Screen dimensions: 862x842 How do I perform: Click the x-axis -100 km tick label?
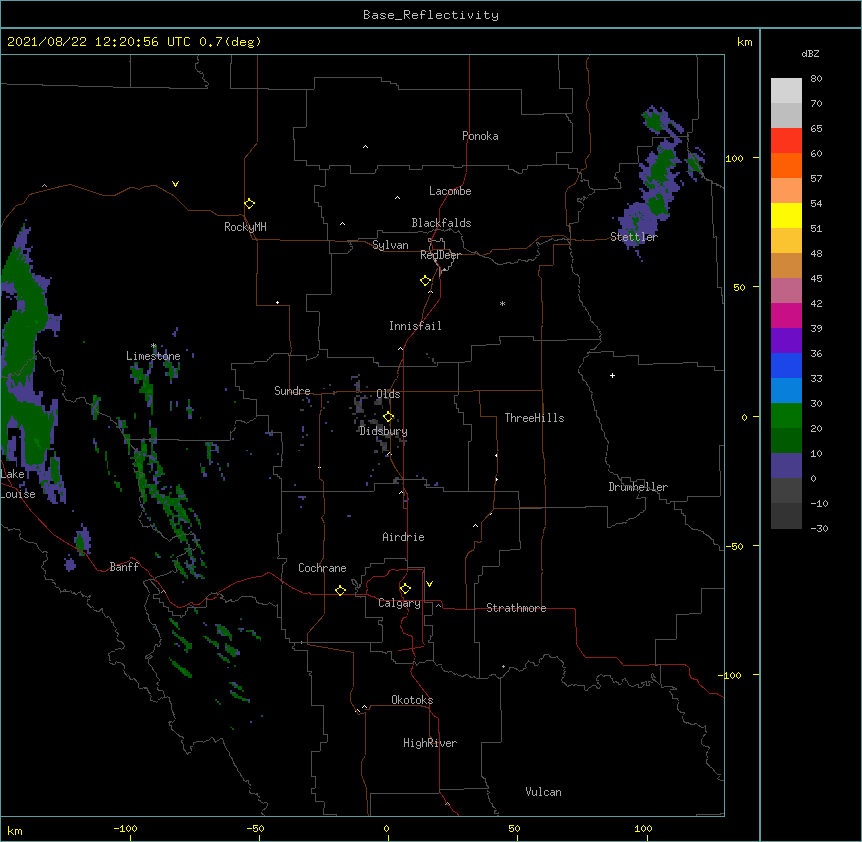(x=125, y=828)
